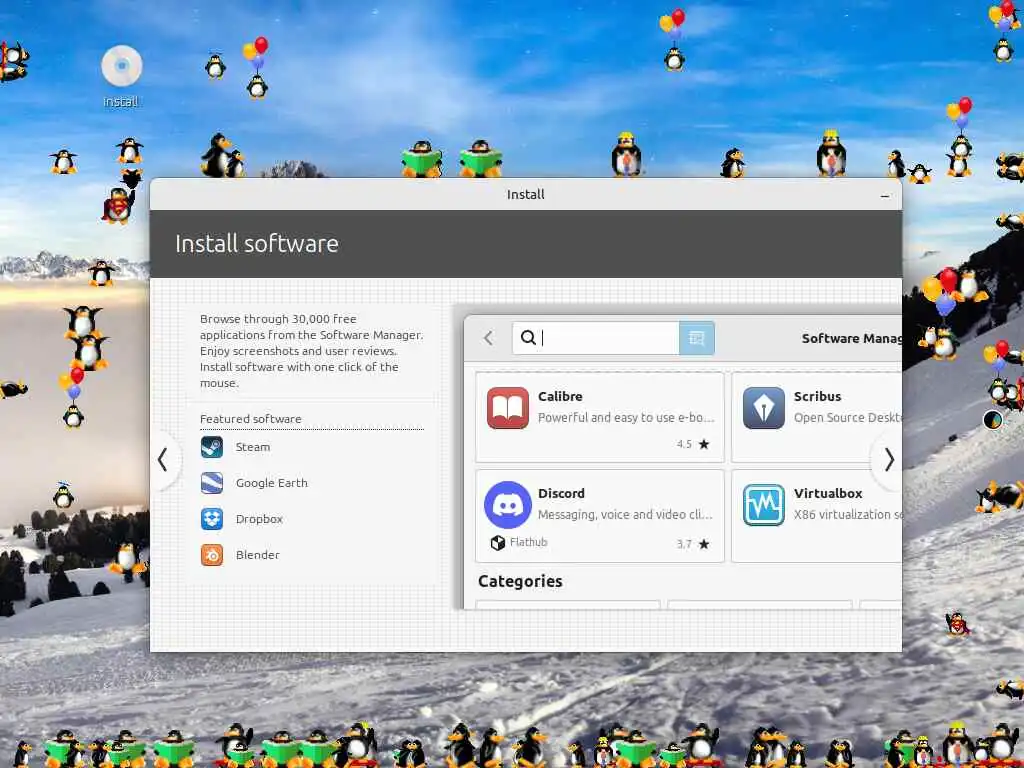Click the Calibre app title

tap(560, 396)
